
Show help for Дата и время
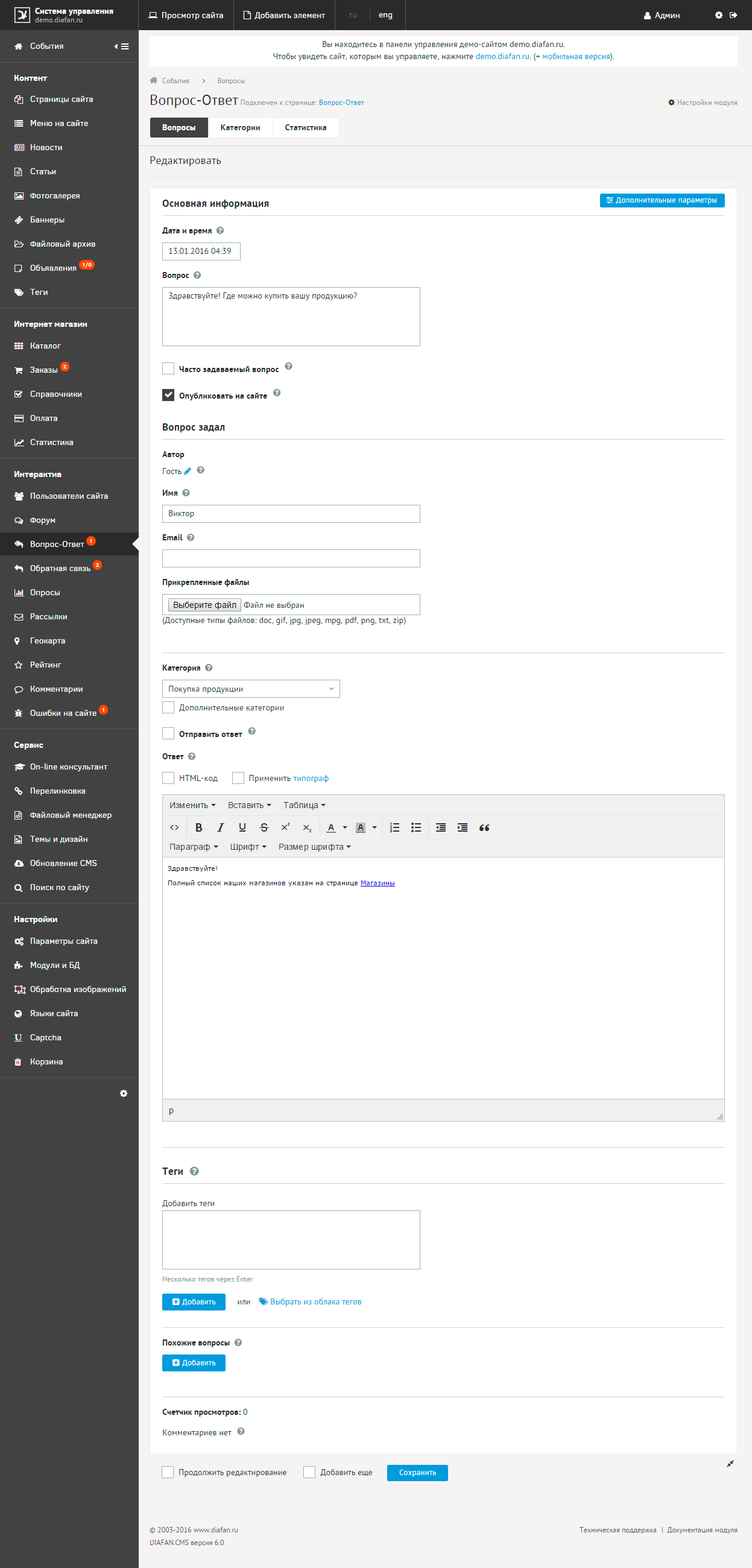pos(221,231)
